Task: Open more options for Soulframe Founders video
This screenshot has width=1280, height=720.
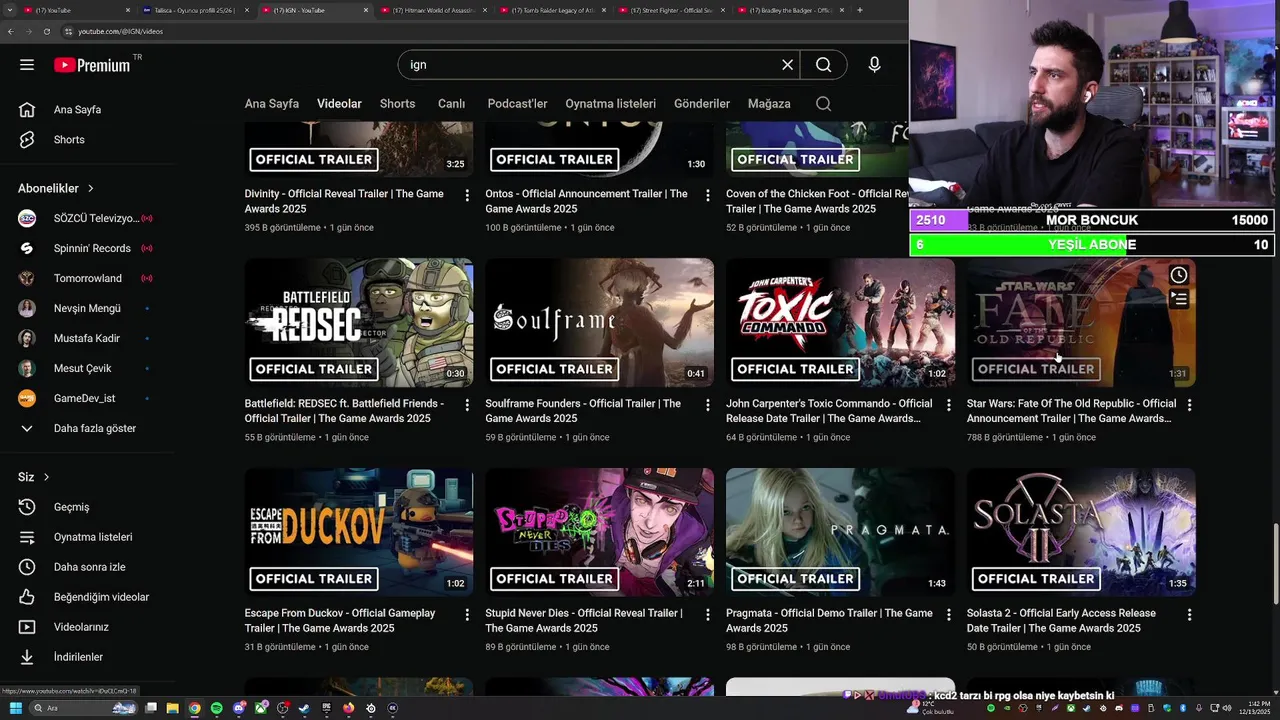Action: point(708,405)
